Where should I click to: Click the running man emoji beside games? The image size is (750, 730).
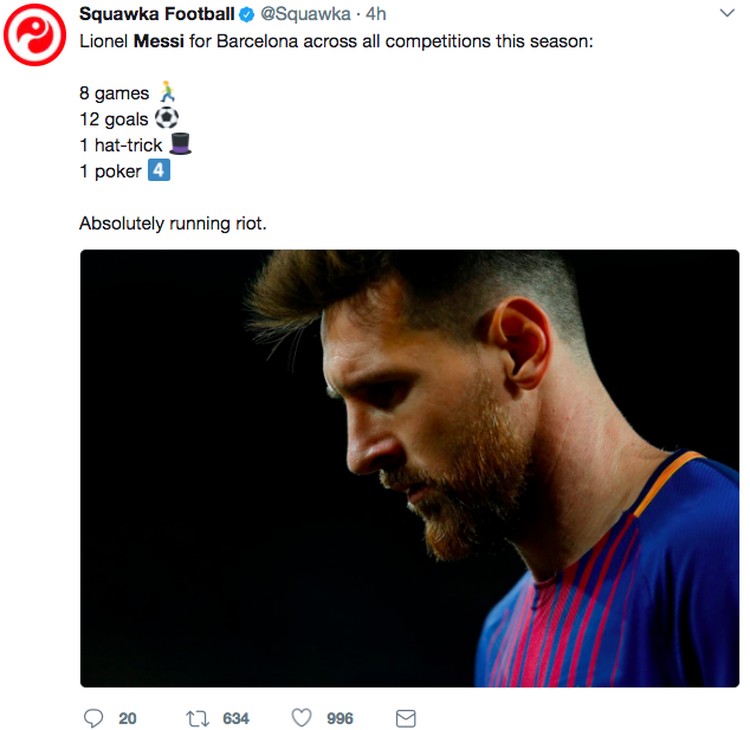(166, 93)
